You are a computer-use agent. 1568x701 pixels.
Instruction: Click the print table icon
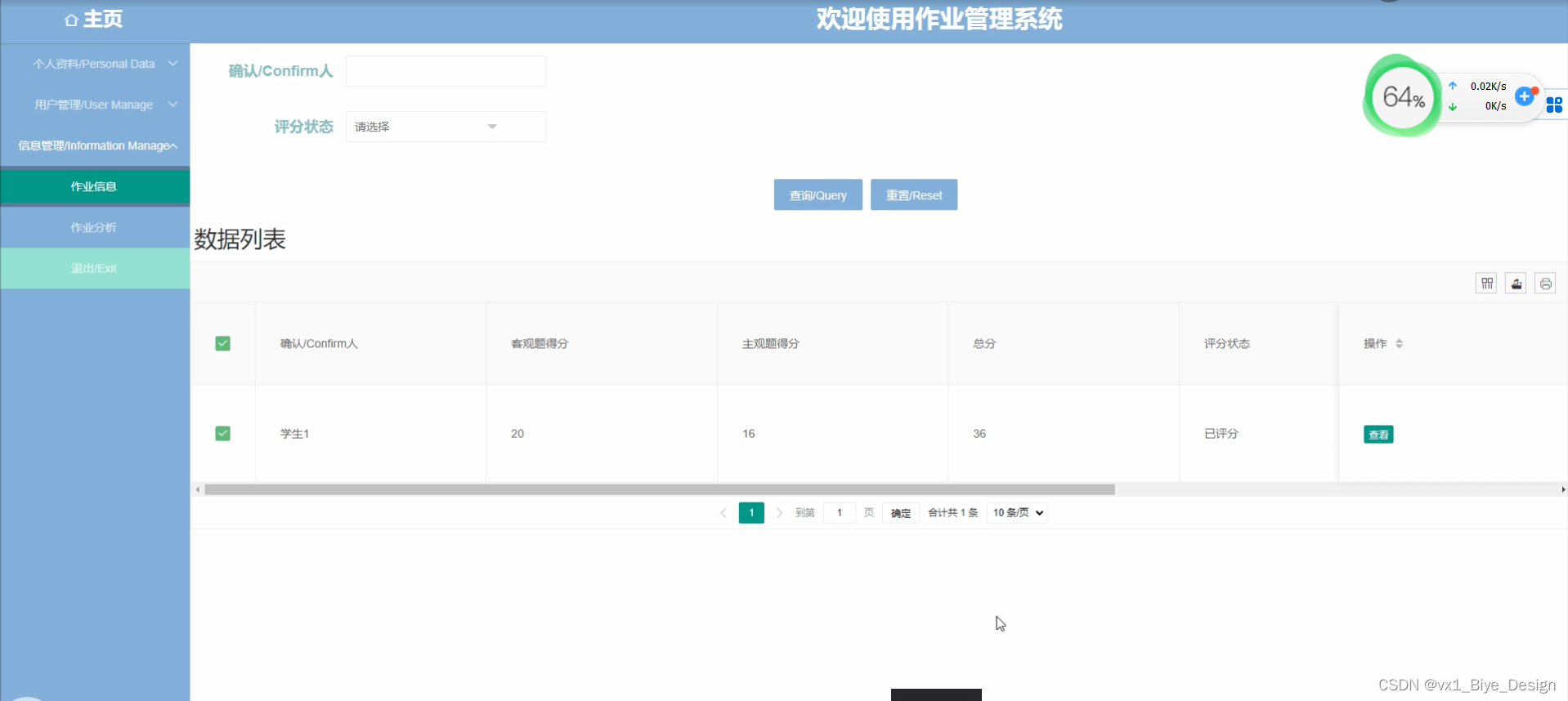pos(1545,284)
